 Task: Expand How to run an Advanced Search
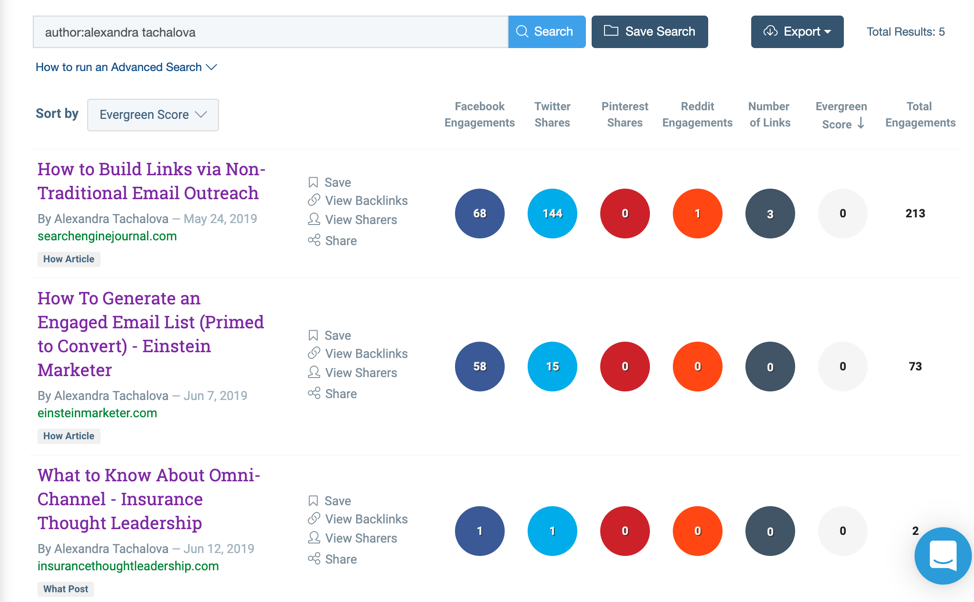click(x=126, y=67)
